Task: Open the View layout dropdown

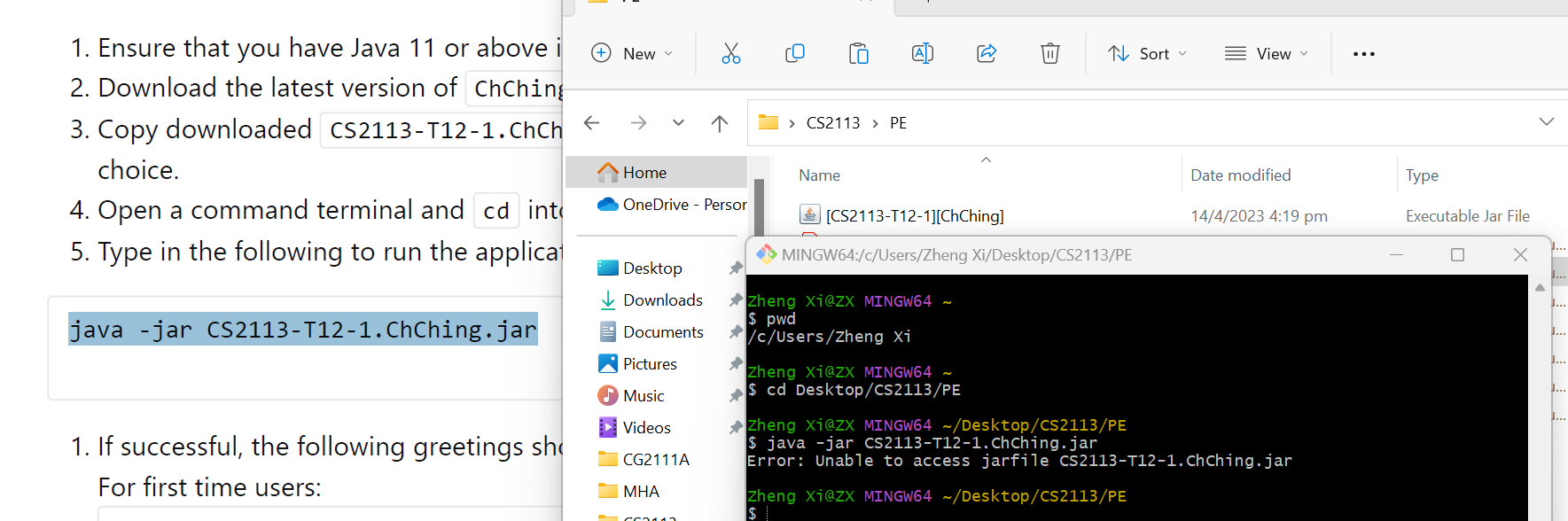Action: coord(1267,53)
